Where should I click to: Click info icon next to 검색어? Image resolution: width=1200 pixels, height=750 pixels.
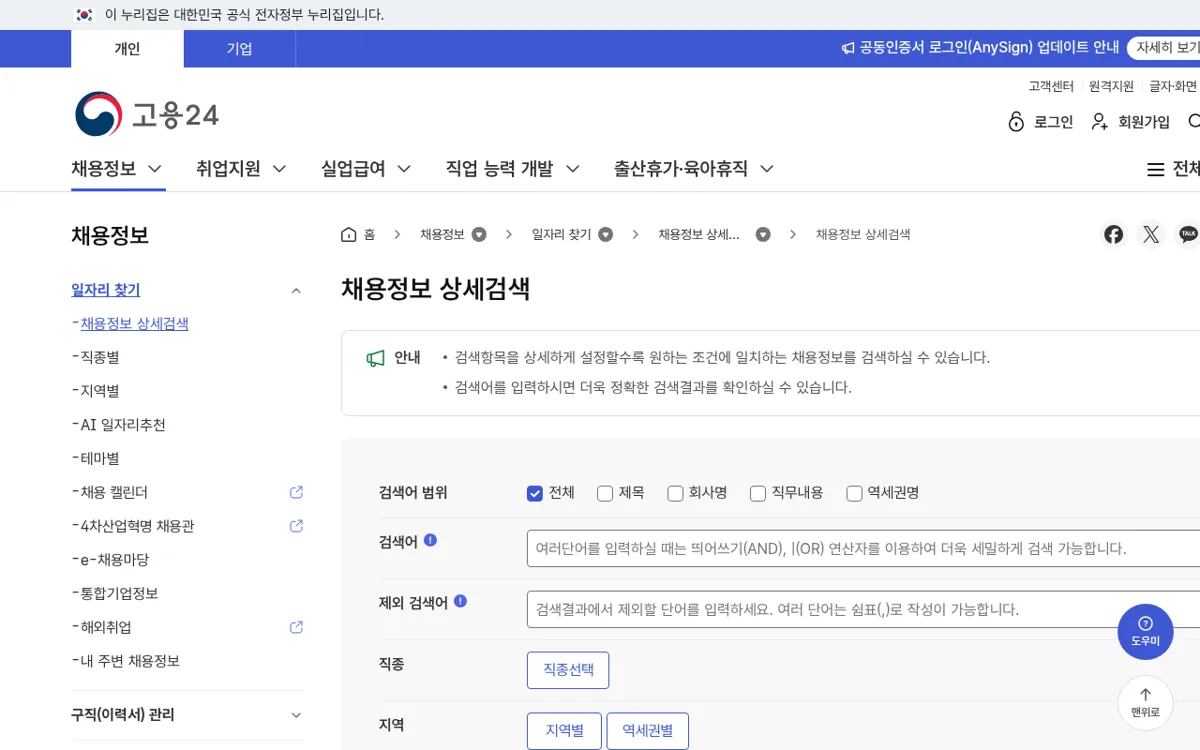[430, 540]
